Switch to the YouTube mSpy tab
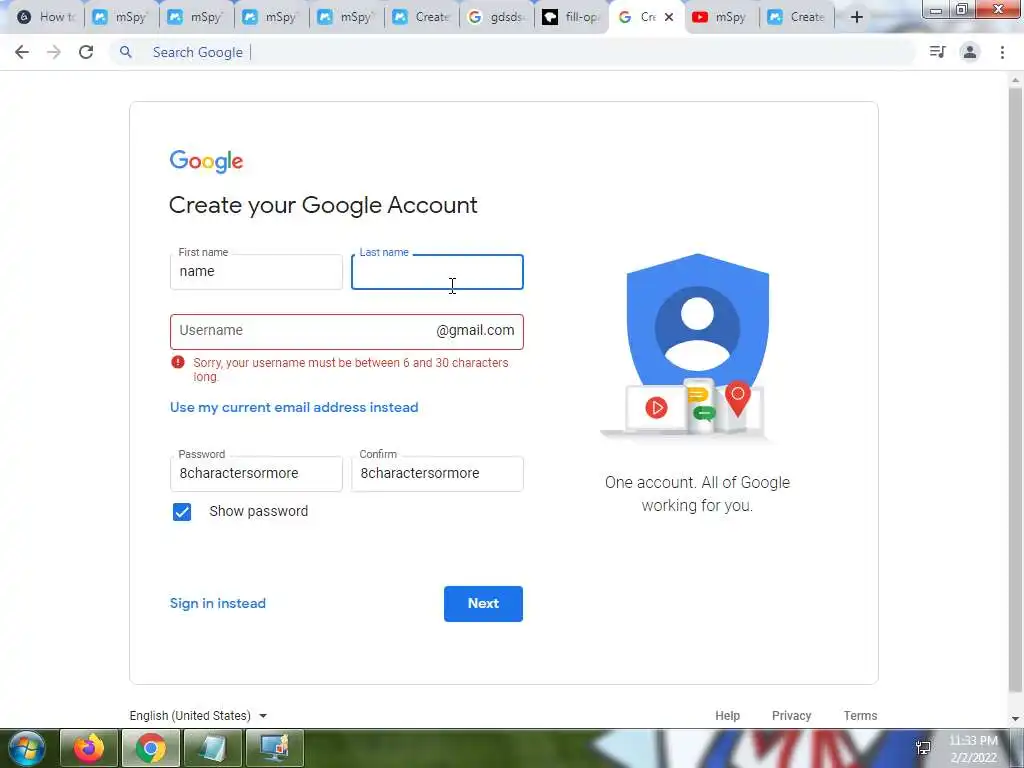 pyautogui.click(x=721, y=17)
